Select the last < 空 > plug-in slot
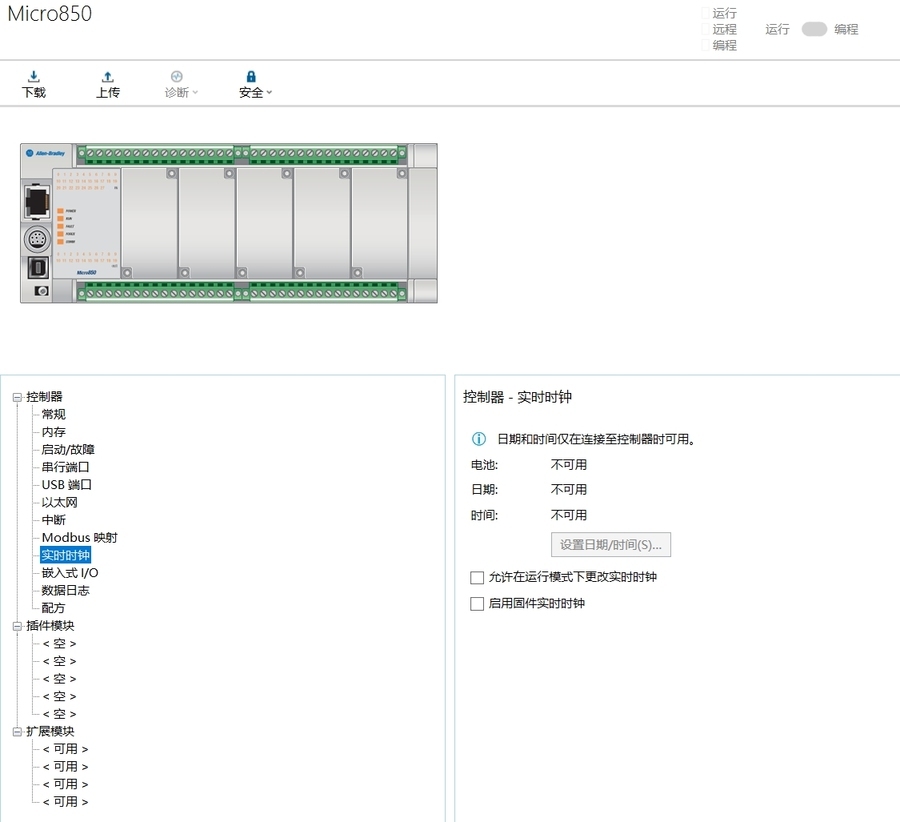Viewport: 900px width, 822px height. point(59,714)
